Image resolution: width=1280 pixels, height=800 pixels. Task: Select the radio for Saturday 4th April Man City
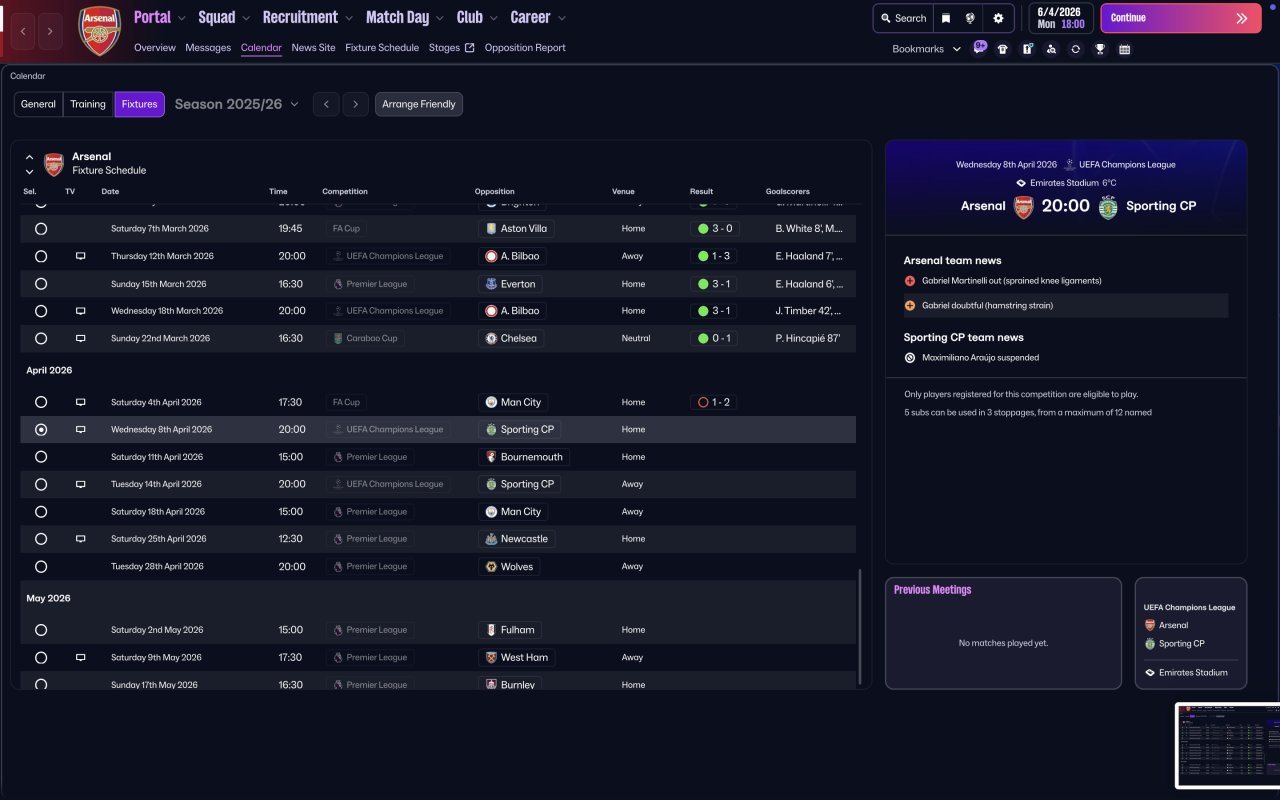[41, 402]
